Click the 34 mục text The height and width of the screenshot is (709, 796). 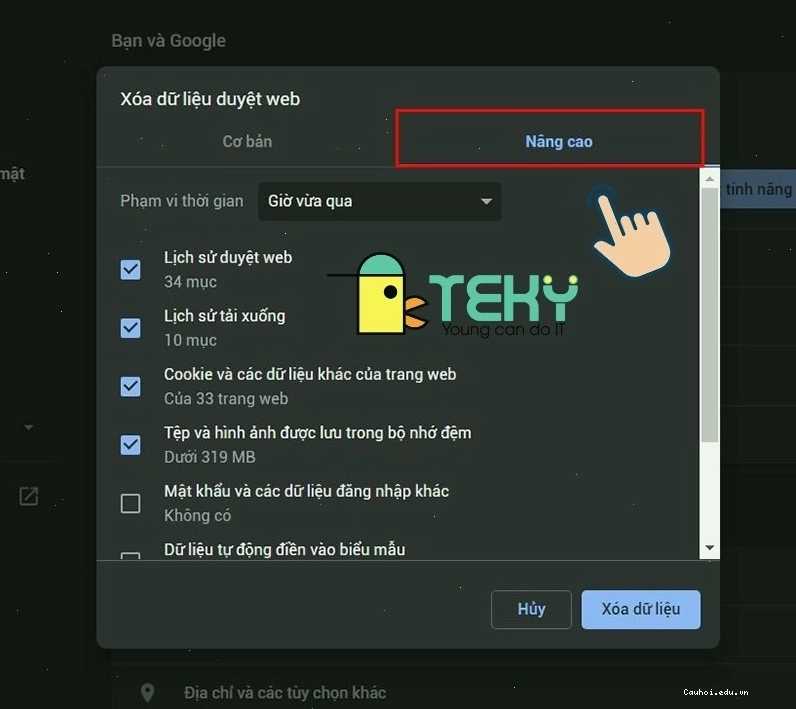(x=190, y=282)
